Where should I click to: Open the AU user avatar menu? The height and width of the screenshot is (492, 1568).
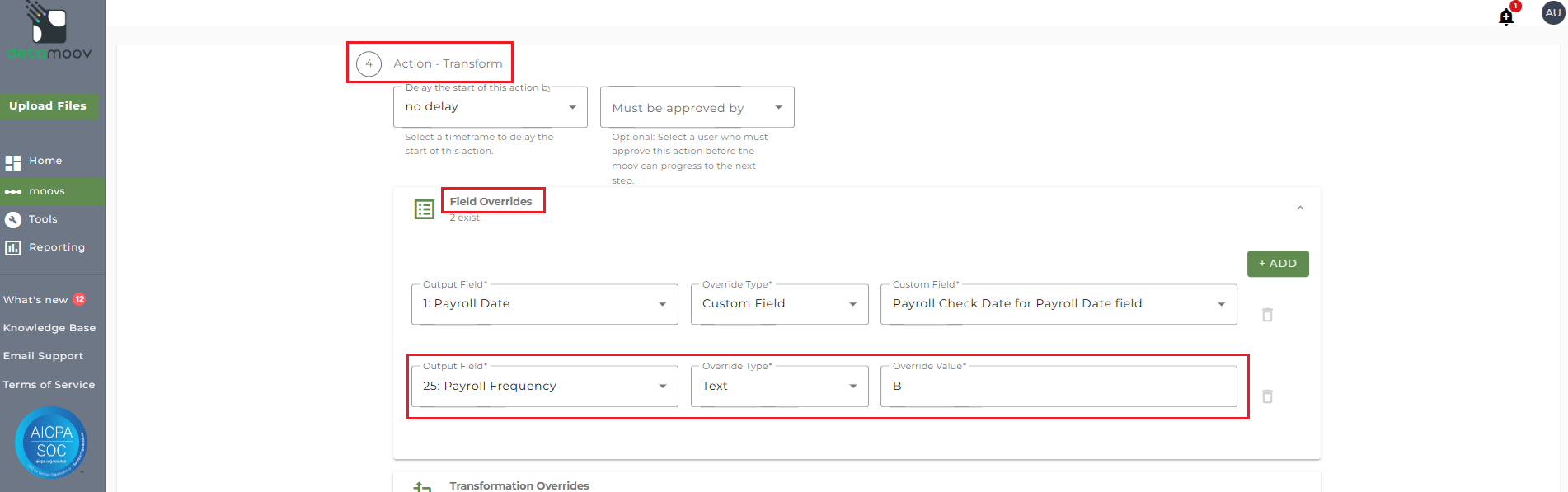coord(1553,13)
